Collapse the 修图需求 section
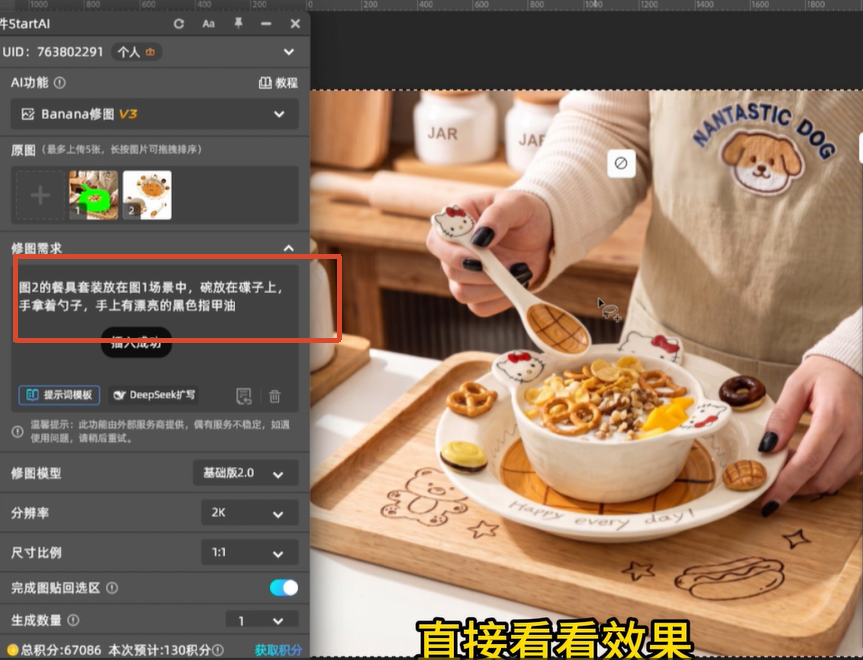 point(288,248)
